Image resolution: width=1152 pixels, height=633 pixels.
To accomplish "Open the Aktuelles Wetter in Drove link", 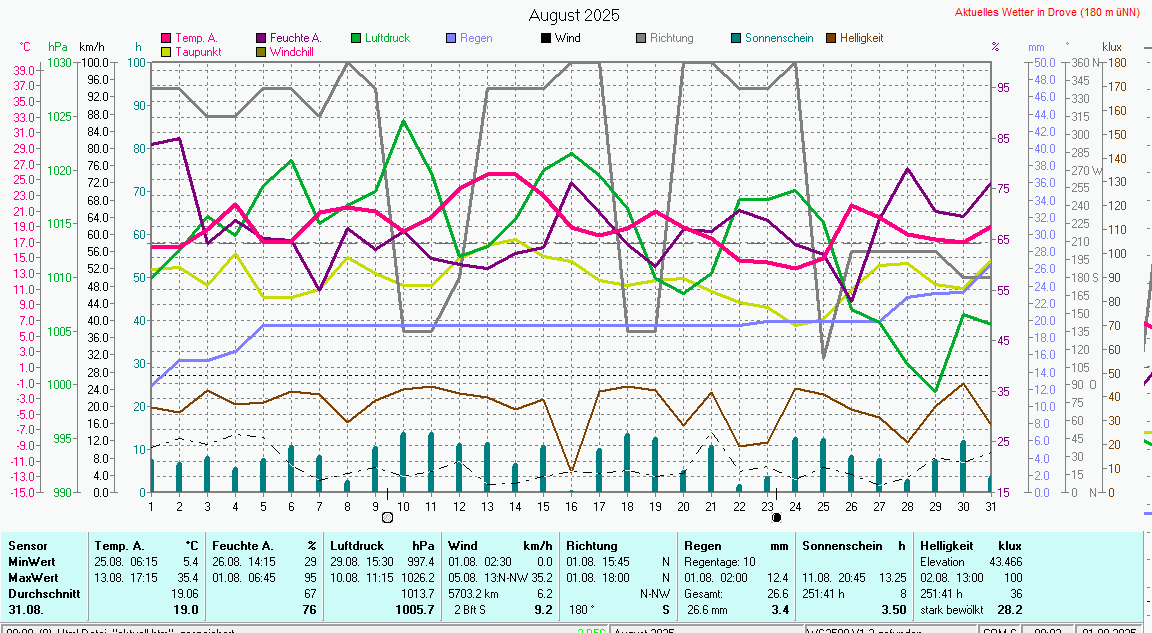I will click(x=1047, y=13).
